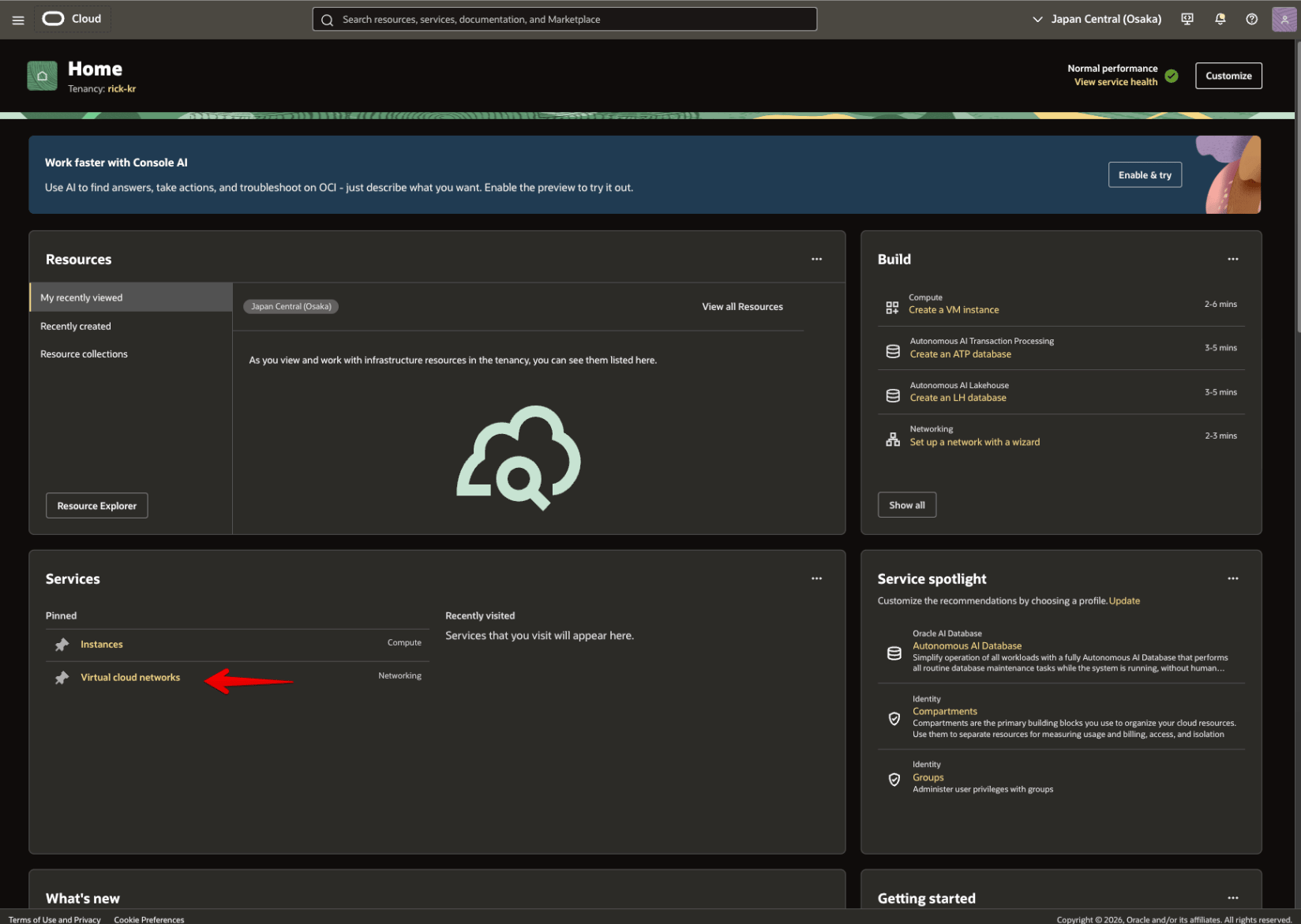Click the network wizard icon
1301x924 pixels.
893,440
